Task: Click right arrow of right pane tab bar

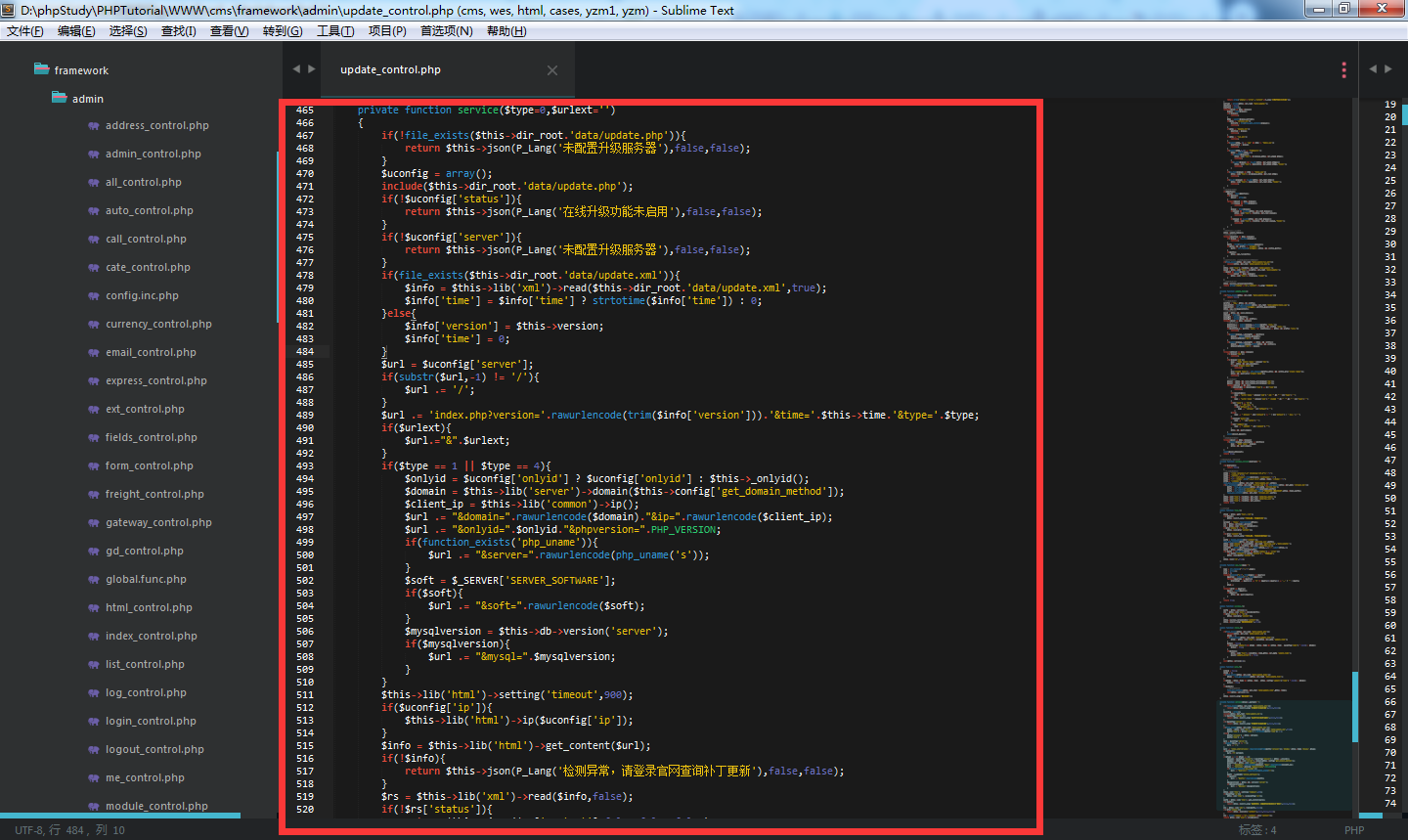Action: click(x=1388, y=68)
